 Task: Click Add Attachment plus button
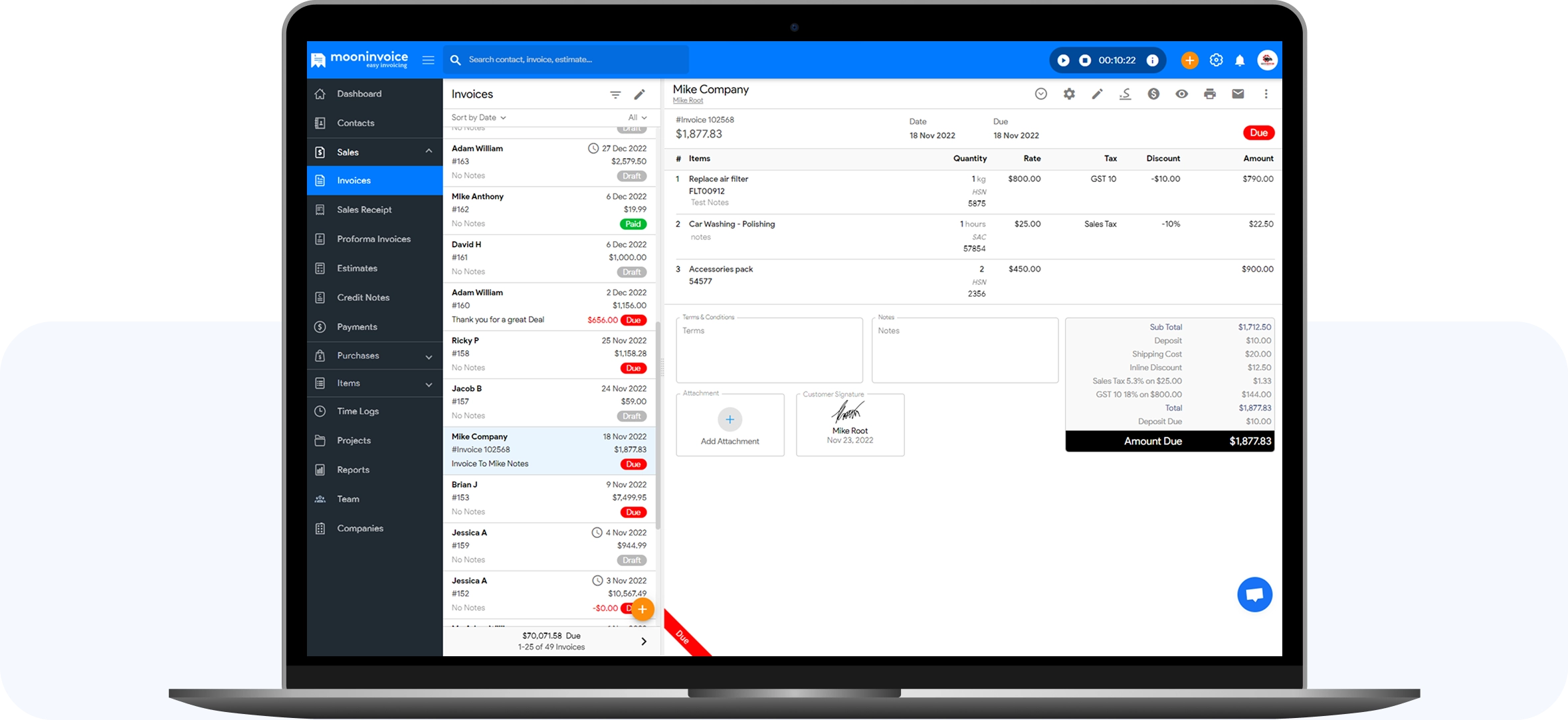[x=730, y=420]
